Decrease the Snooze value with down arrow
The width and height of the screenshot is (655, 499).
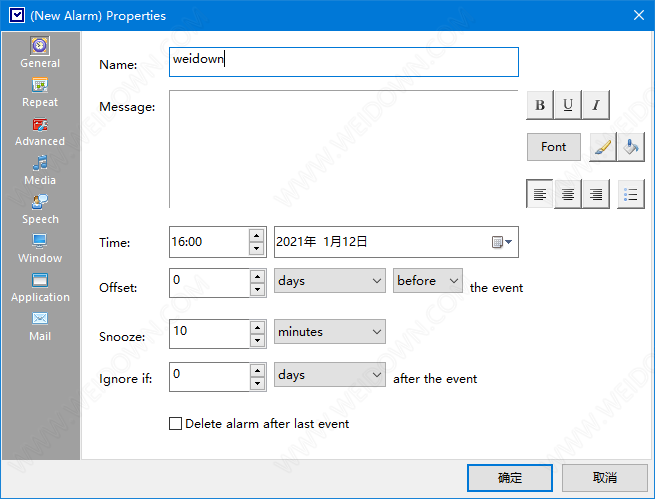pos(257,341)
